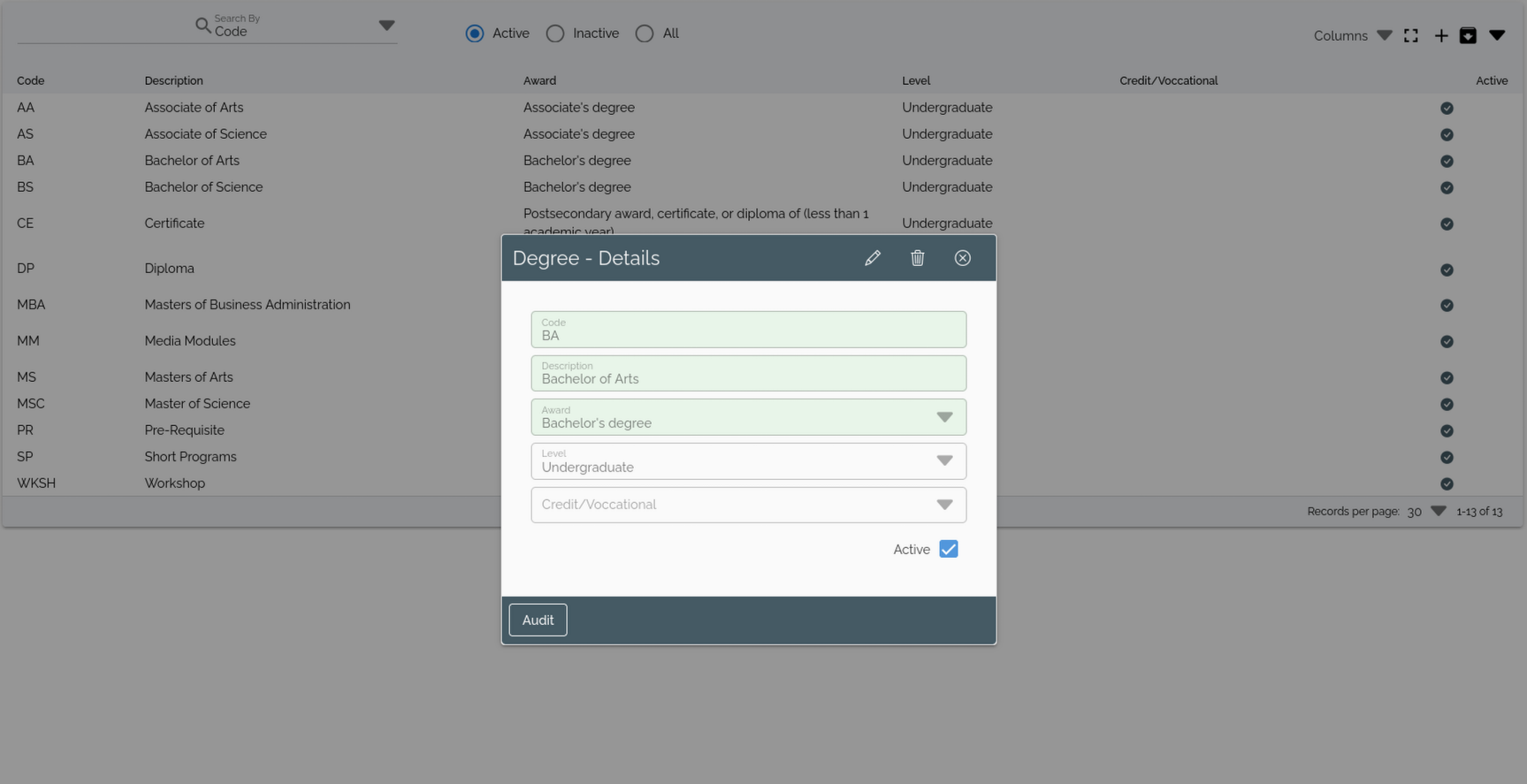Add a new degree with the plus icon
This screenshot has height=784, width=1527.
coord(1440,35)
